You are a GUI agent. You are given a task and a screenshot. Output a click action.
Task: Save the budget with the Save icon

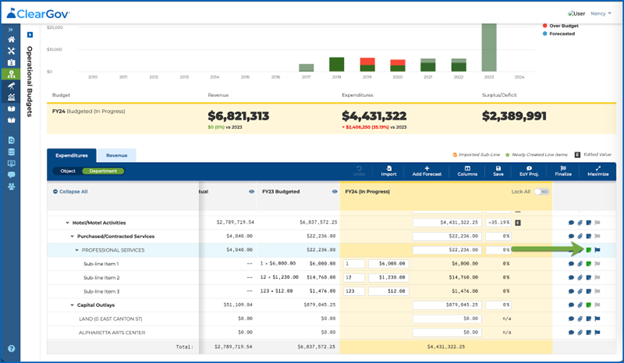pyautogui.click(x=498, y=171)
